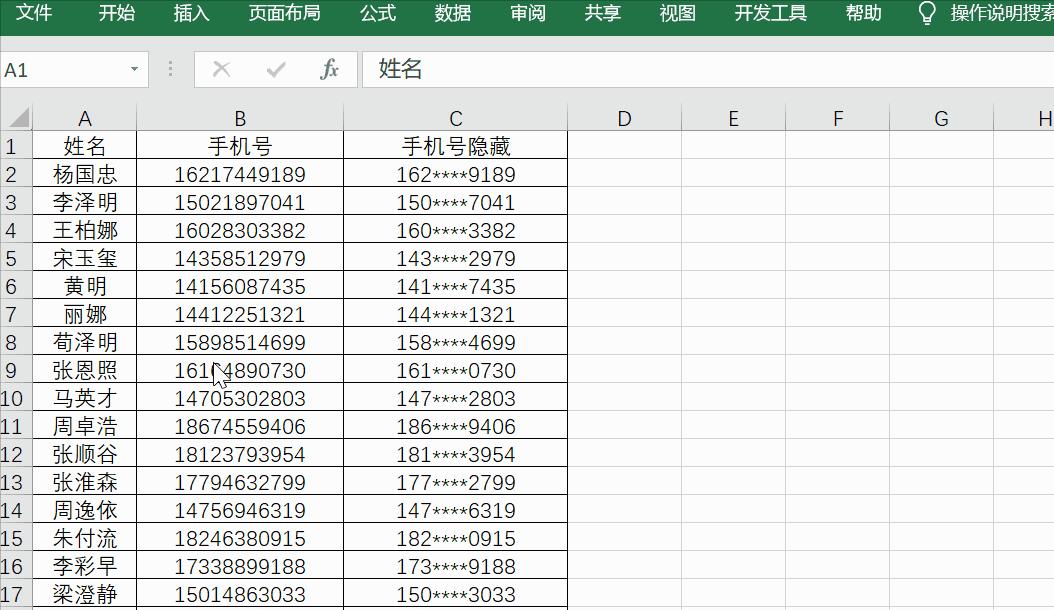The height and width of the screenshot is (610, 1054).
Task: Open the 文件 menu
Action: click(34, 14)
